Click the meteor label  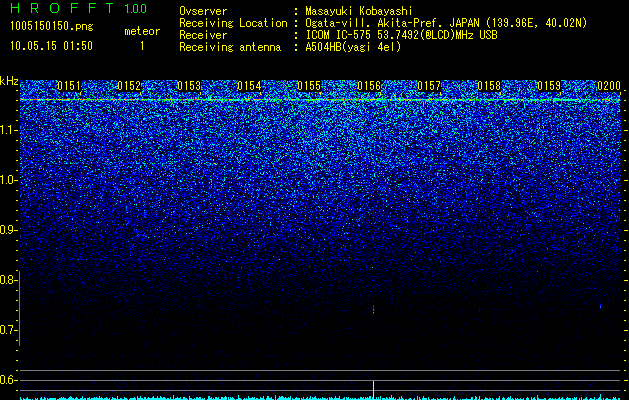coord(142,31)
